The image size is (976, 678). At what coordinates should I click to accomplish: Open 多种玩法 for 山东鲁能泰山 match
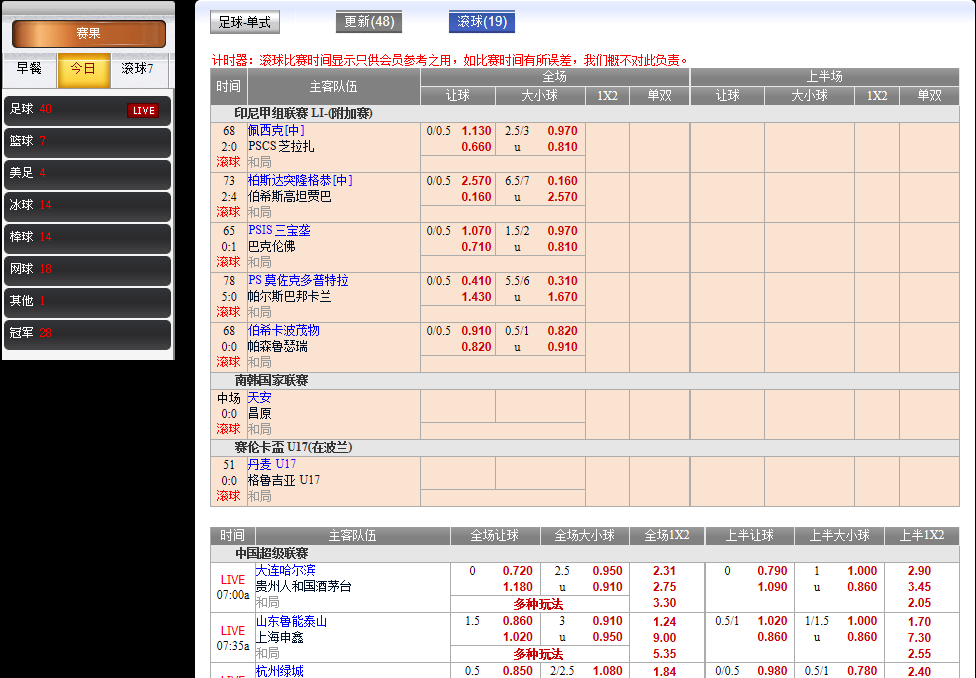click(538, 654)
